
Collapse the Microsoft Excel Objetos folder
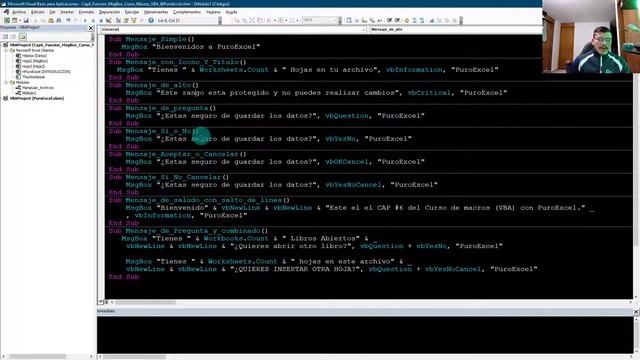point(6,50)
